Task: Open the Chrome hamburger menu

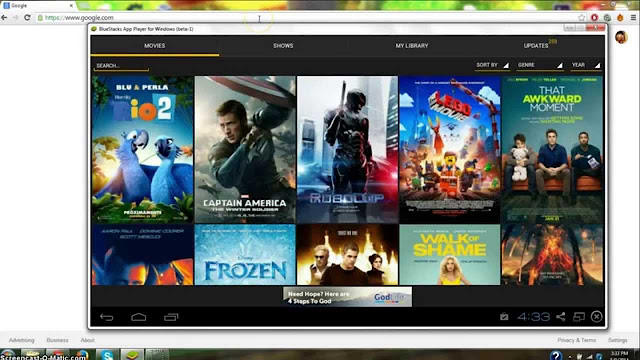Action: (633, 18)
